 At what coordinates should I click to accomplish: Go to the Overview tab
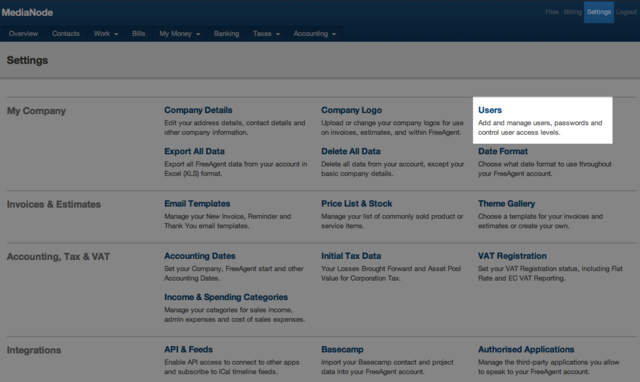point(23,34)
